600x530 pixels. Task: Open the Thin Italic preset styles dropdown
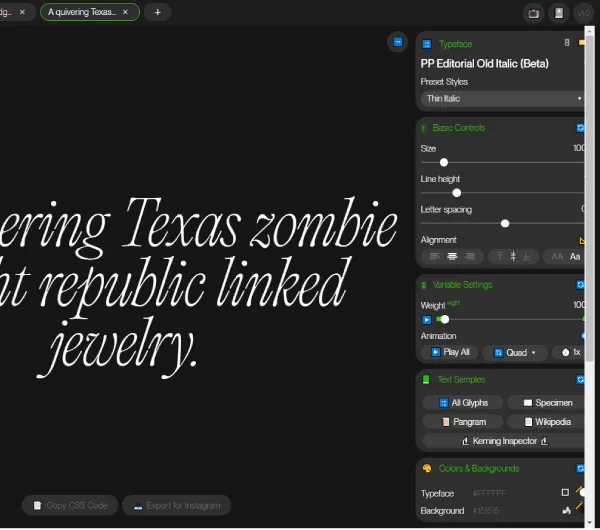point(502,98)
